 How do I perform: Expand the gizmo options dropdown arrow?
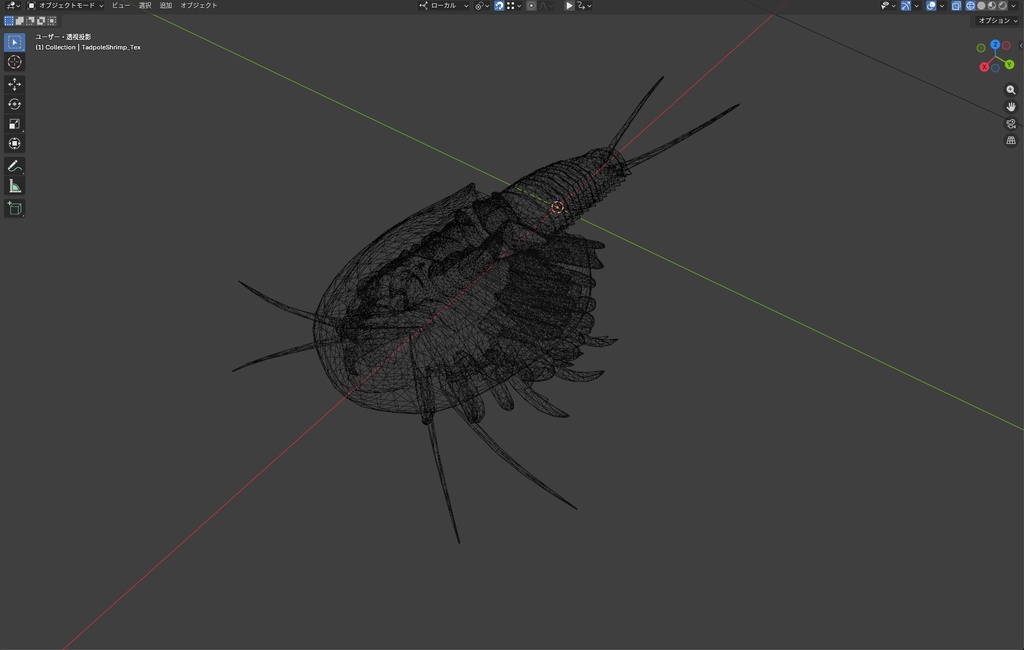pos(917,5)
